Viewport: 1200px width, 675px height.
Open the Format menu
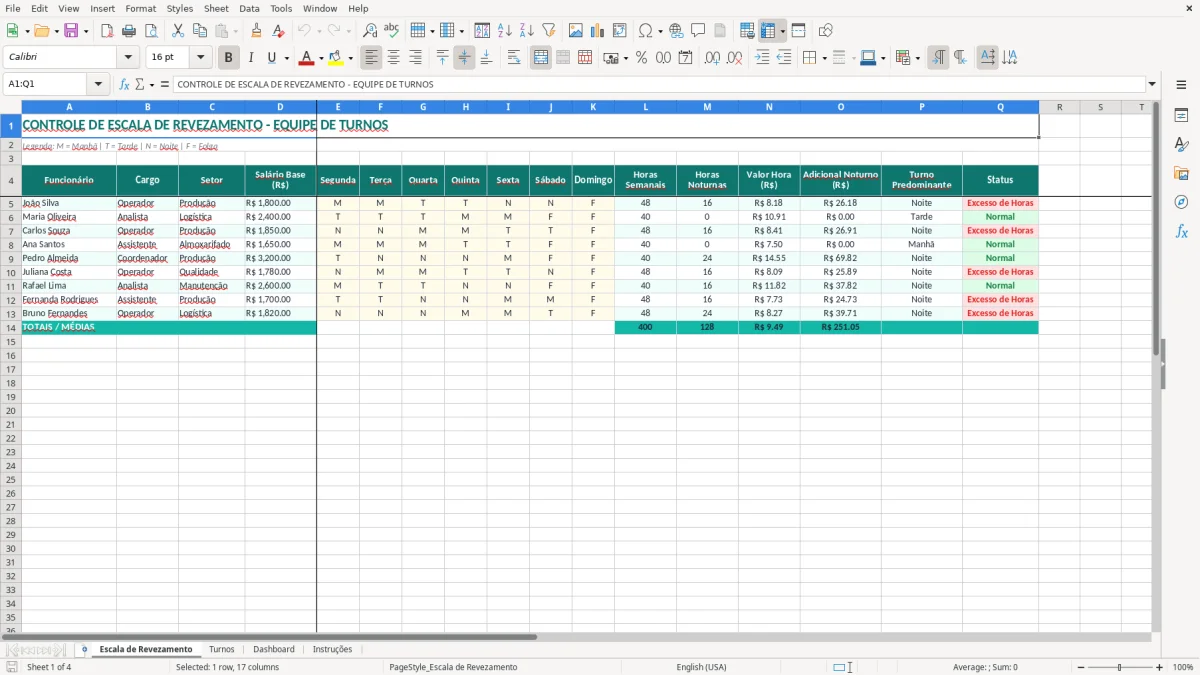(x=140, y=8)
